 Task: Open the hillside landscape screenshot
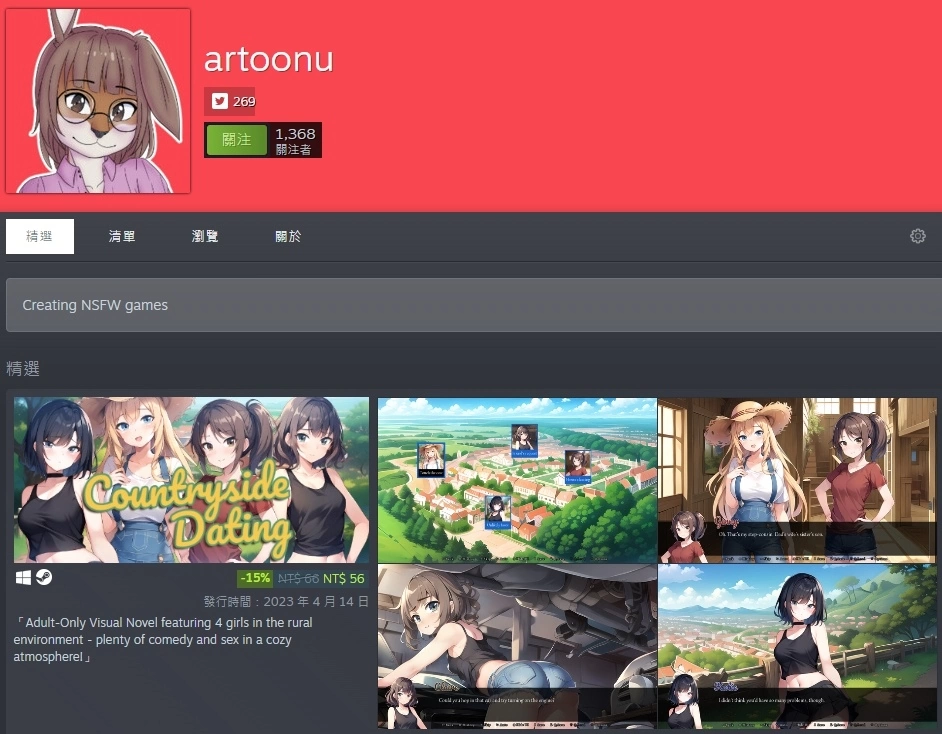[797, 646]
